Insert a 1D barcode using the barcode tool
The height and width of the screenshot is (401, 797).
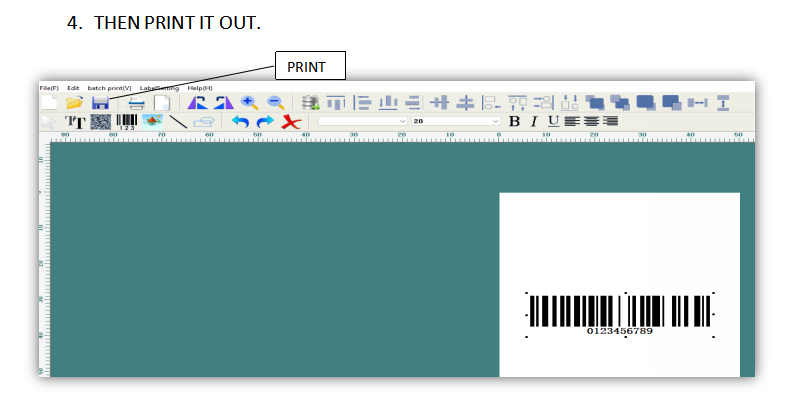pyautogui.click(x=127, y=122)
